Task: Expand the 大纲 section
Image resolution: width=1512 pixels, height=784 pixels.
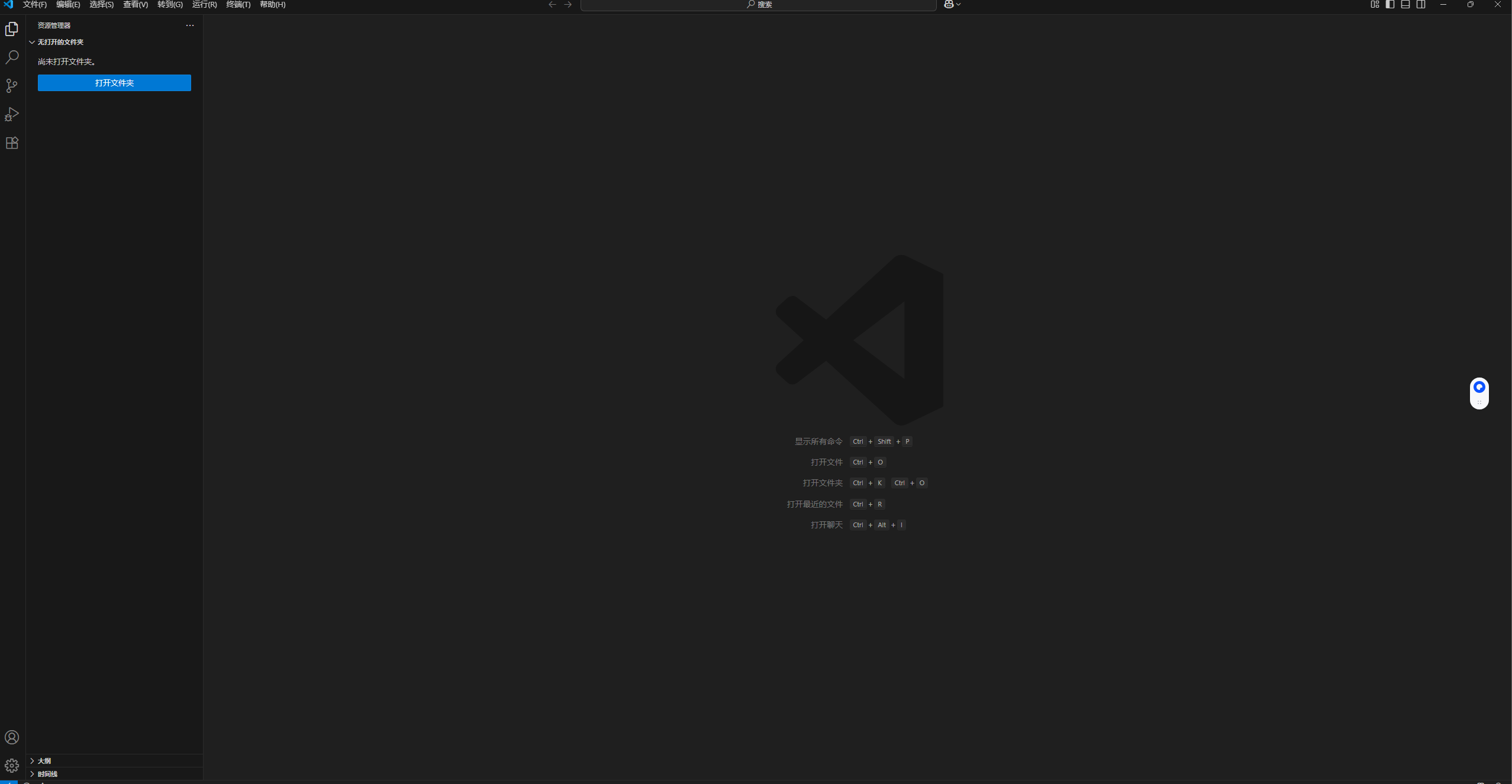Action: (114, 761)
